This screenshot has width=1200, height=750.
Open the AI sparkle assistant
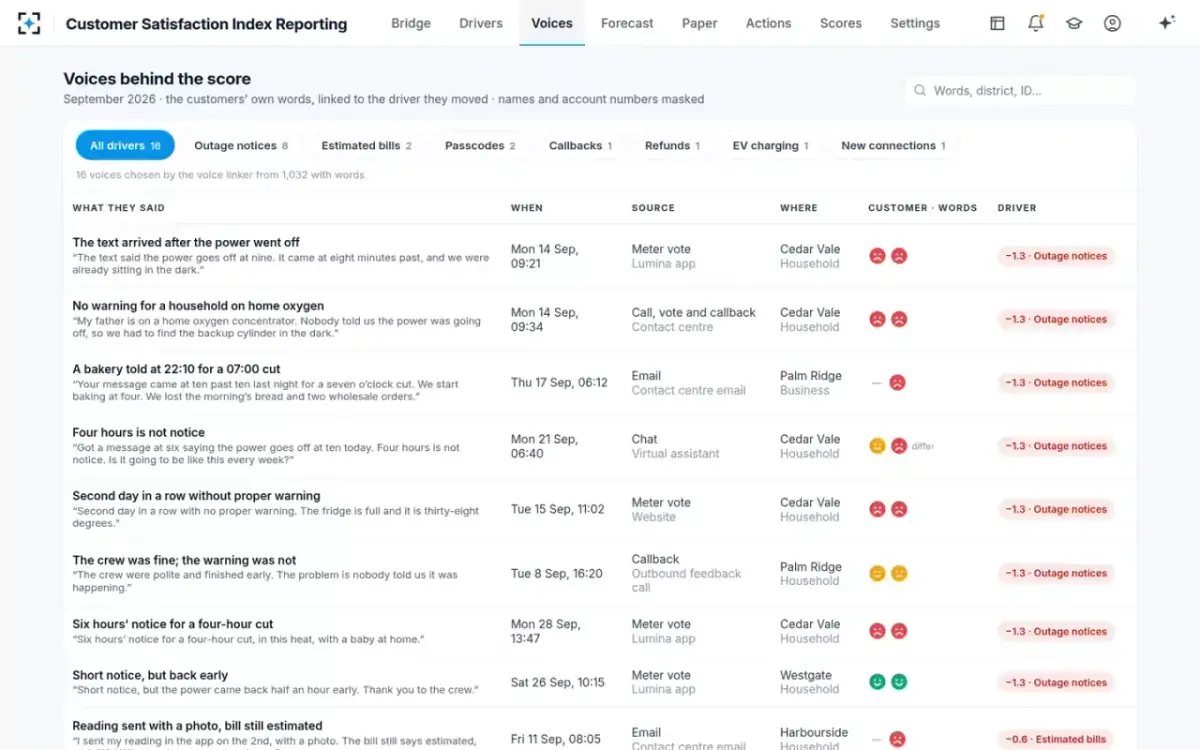coord(1166,23)
